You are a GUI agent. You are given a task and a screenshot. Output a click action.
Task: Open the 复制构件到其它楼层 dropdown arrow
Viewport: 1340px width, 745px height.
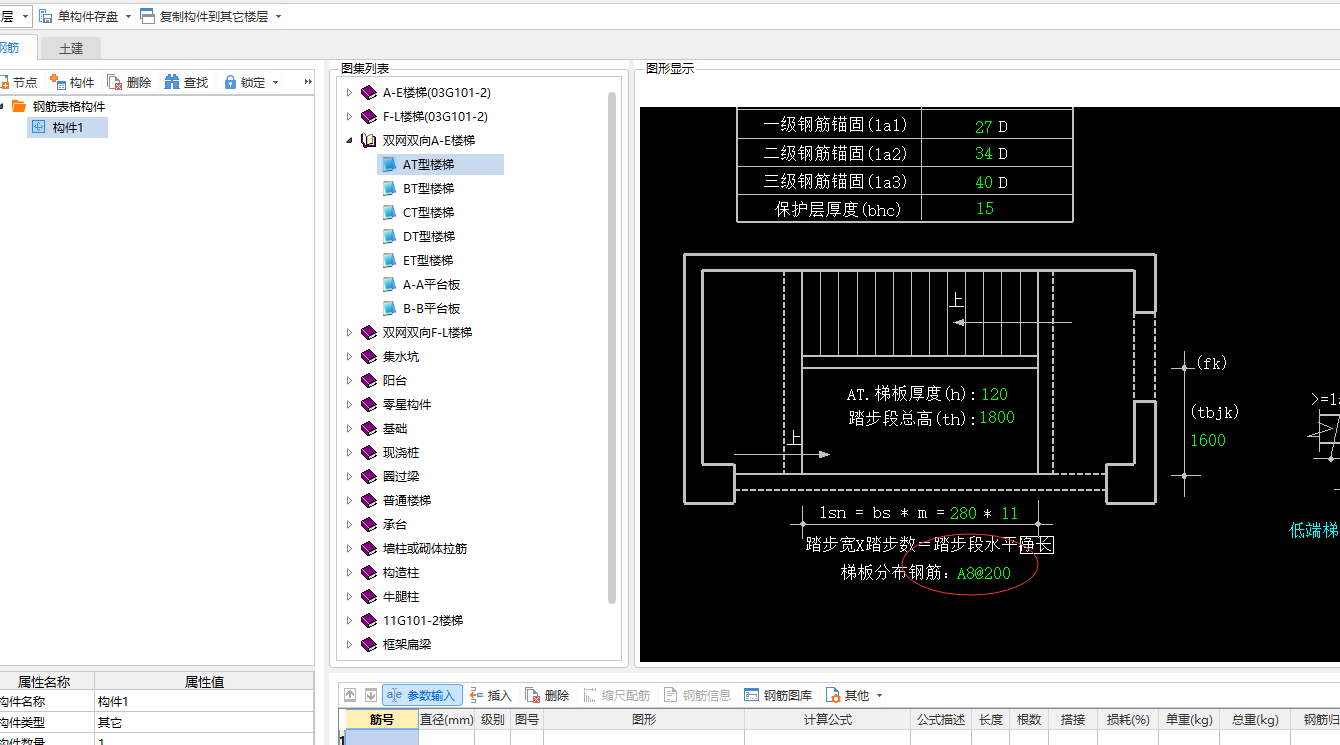click(x=278, y=16)
